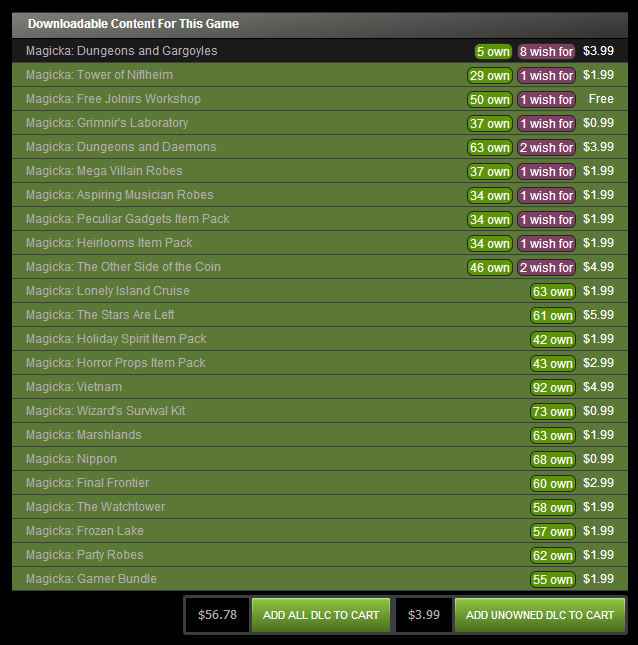The image size is (638, 645).
Task: Click the '5 own' badge on Dungeons and Gargoyles
Action: coord(493,52)
